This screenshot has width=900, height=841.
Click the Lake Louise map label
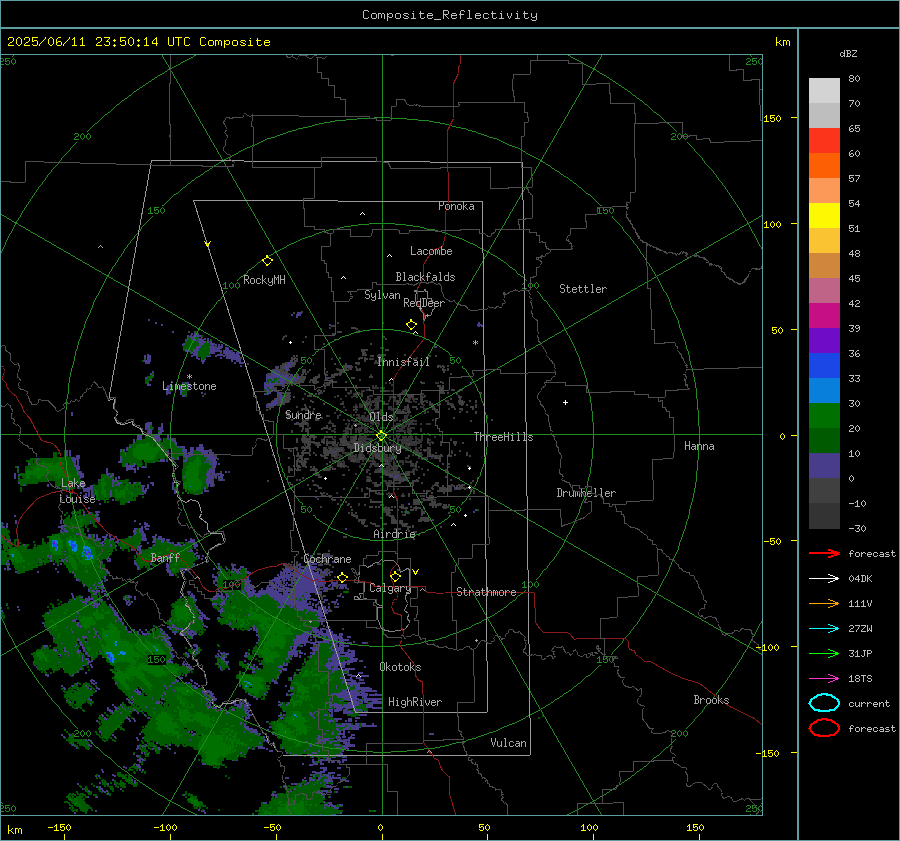[77, 491]
